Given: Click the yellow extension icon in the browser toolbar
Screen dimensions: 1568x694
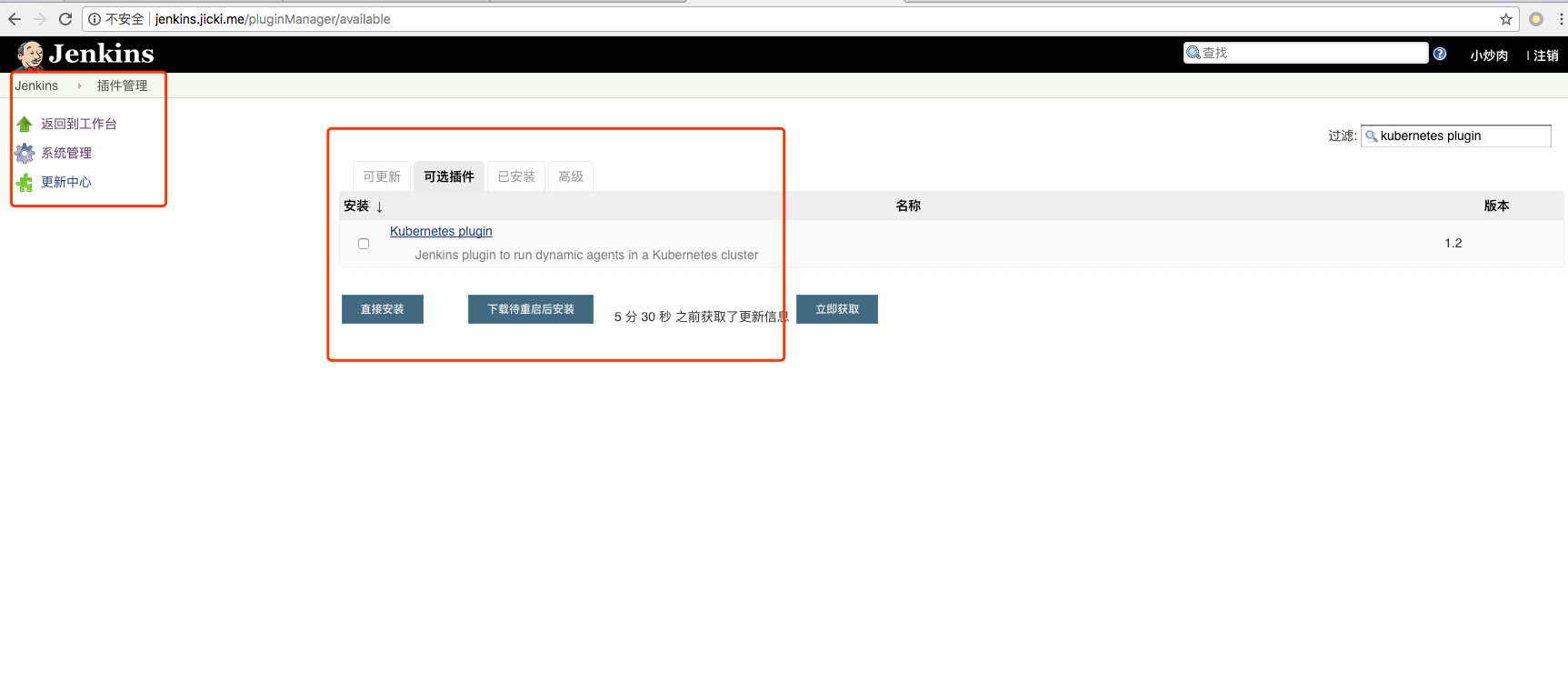Looking at the screenshot, I should pyautogui.click(x=1536, y=19).
